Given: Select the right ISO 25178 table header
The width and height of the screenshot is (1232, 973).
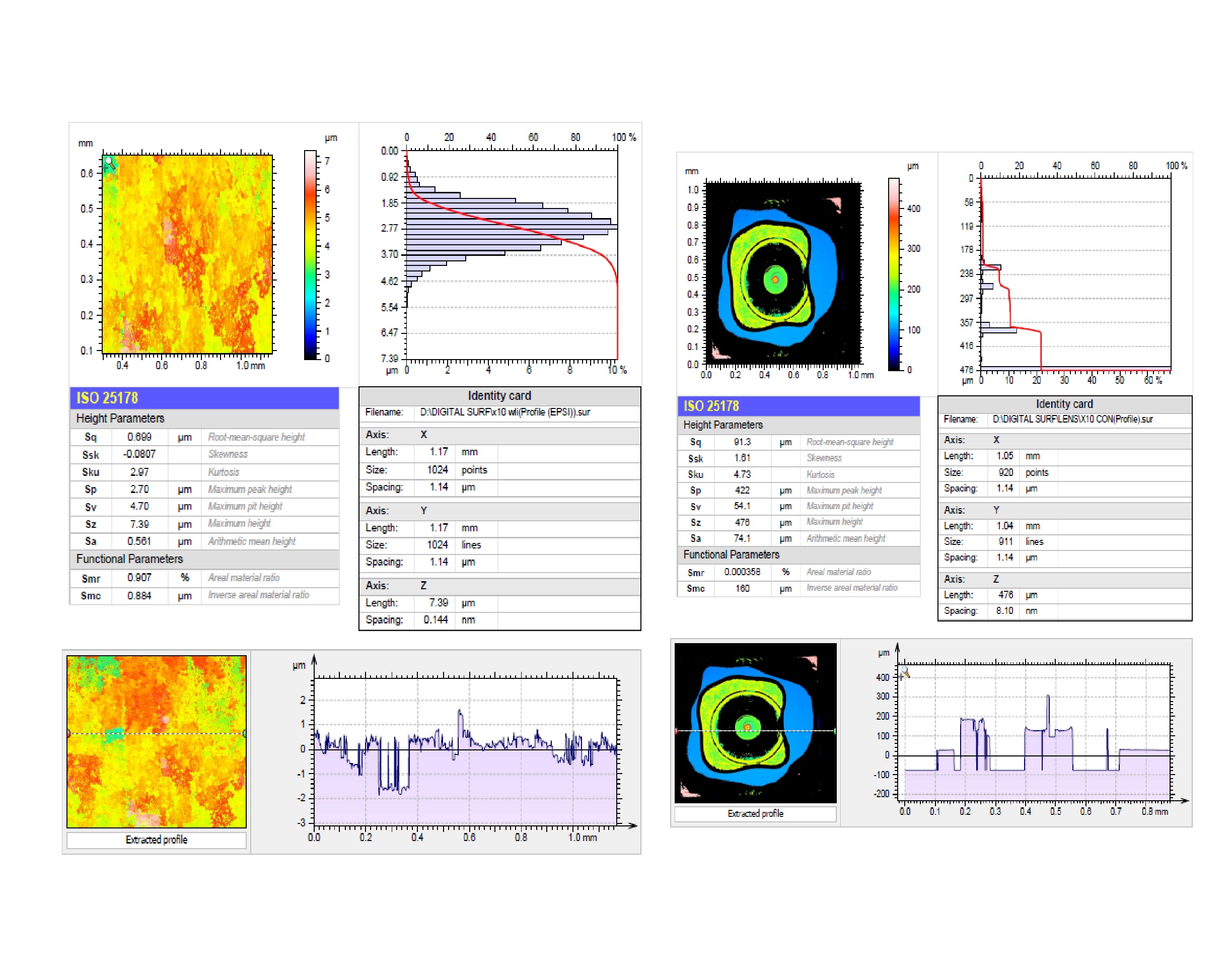Looking at the screenshot, I should (798, 405).
